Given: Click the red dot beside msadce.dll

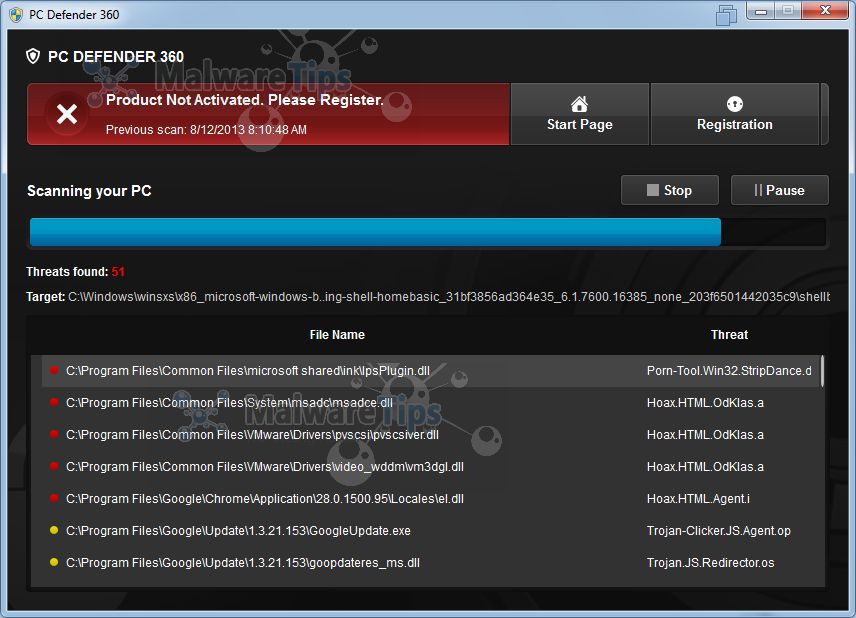Looking at the screenshot, I should point(54,402).
